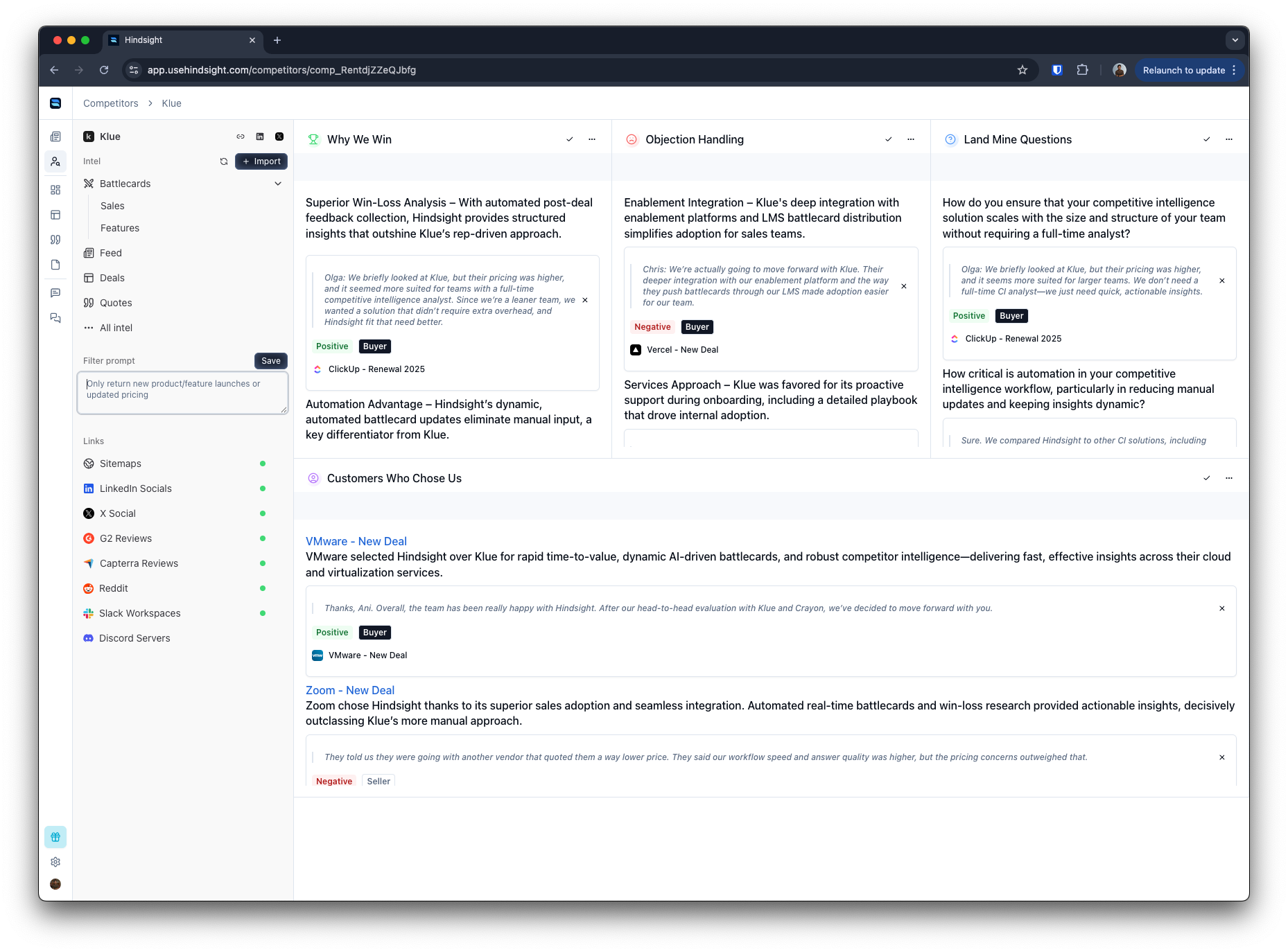Open Why We Win more options menu

coord(592,139)
